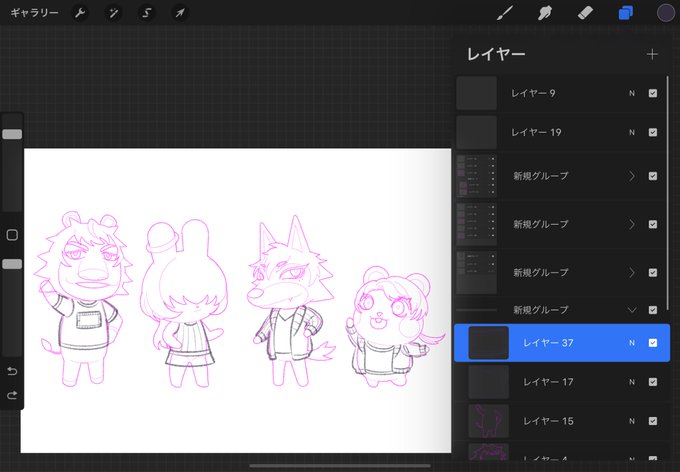Hide レイヤー 15 using its checkbox

(653, 421)
